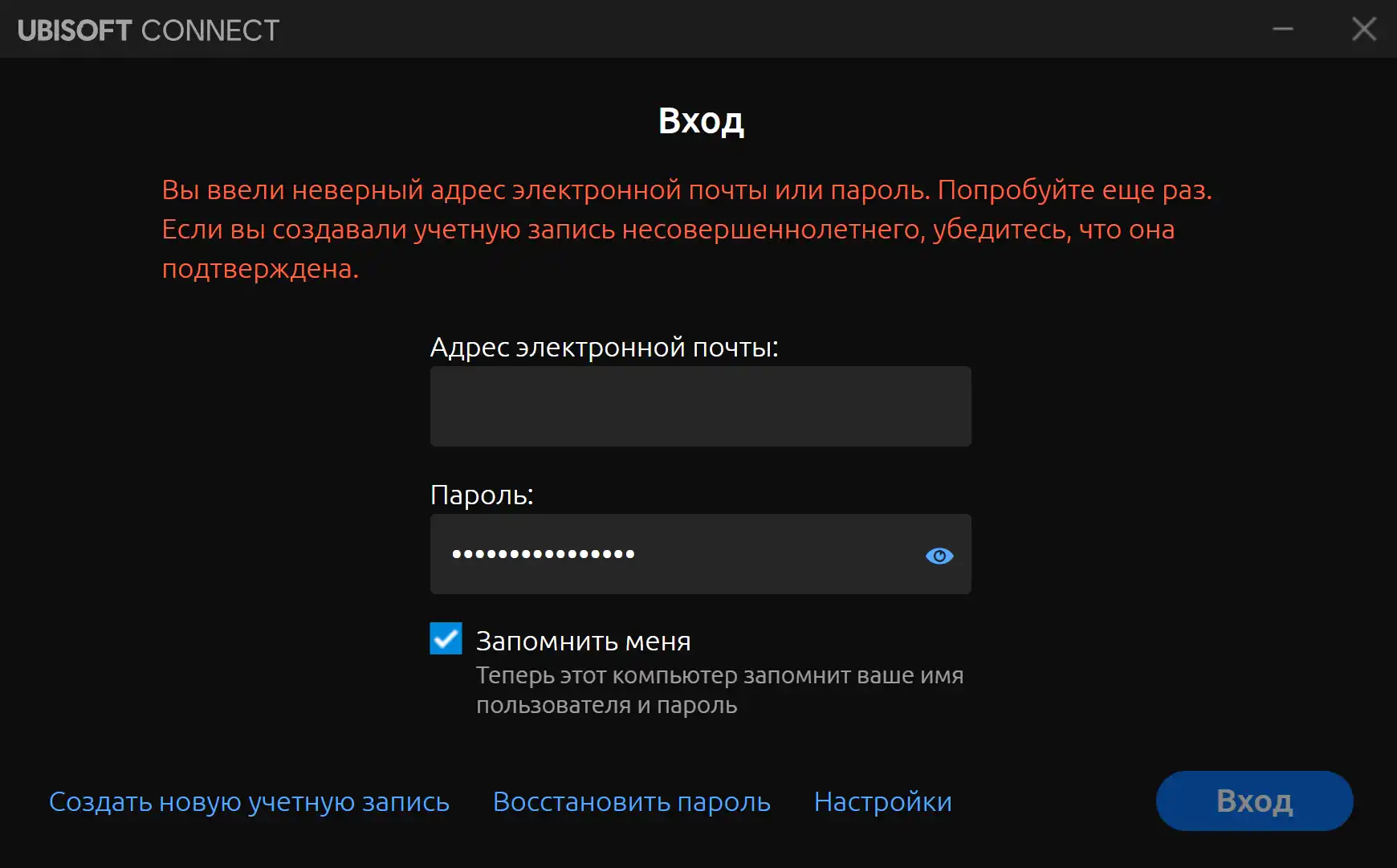The image size is (1397, 868).
Task: Open Создать новую учетную запись link
Action: [249, 802]
